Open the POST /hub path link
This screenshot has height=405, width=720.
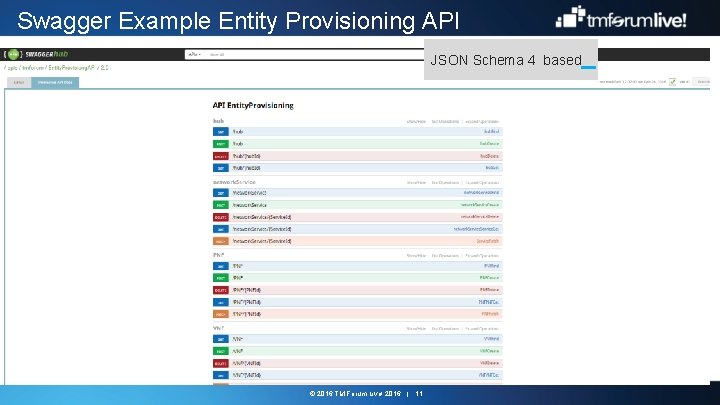(x=238, y=144)
